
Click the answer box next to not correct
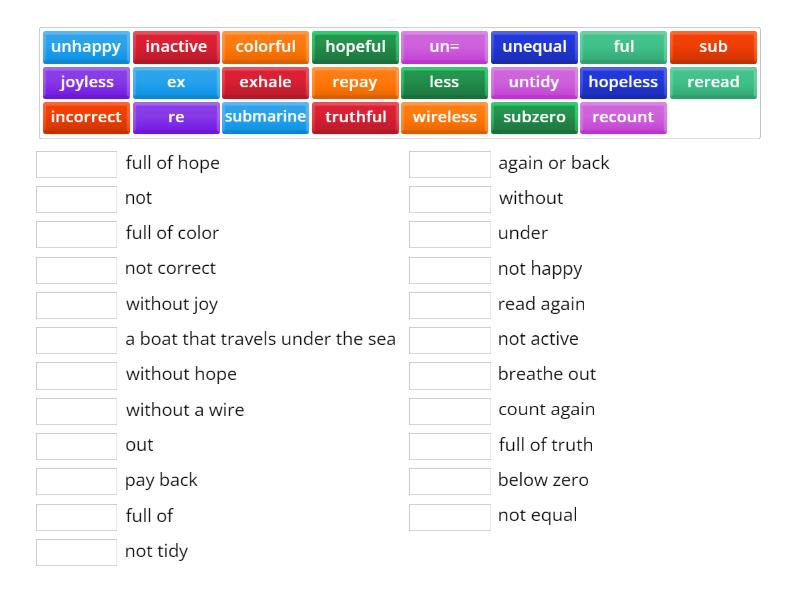[76, 269]
